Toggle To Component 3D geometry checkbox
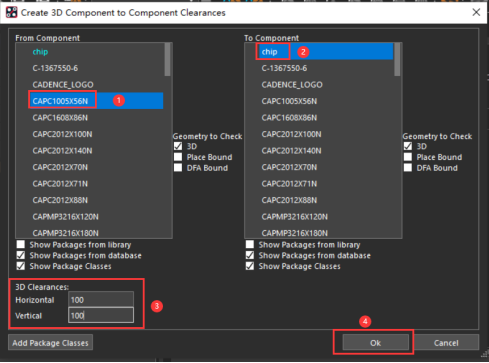This screenshot has height=363, width=489. coord(408,146)
